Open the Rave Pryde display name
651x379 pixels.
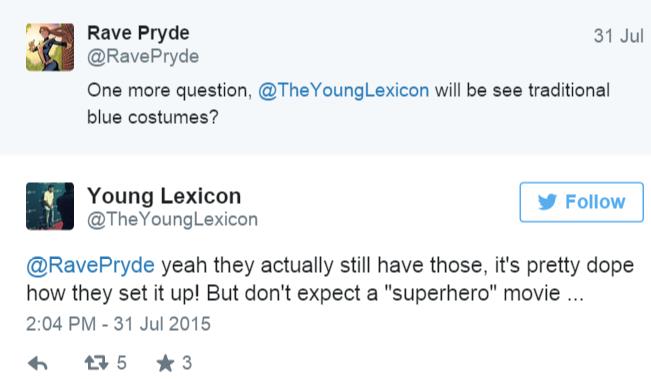tap(138, 33)
